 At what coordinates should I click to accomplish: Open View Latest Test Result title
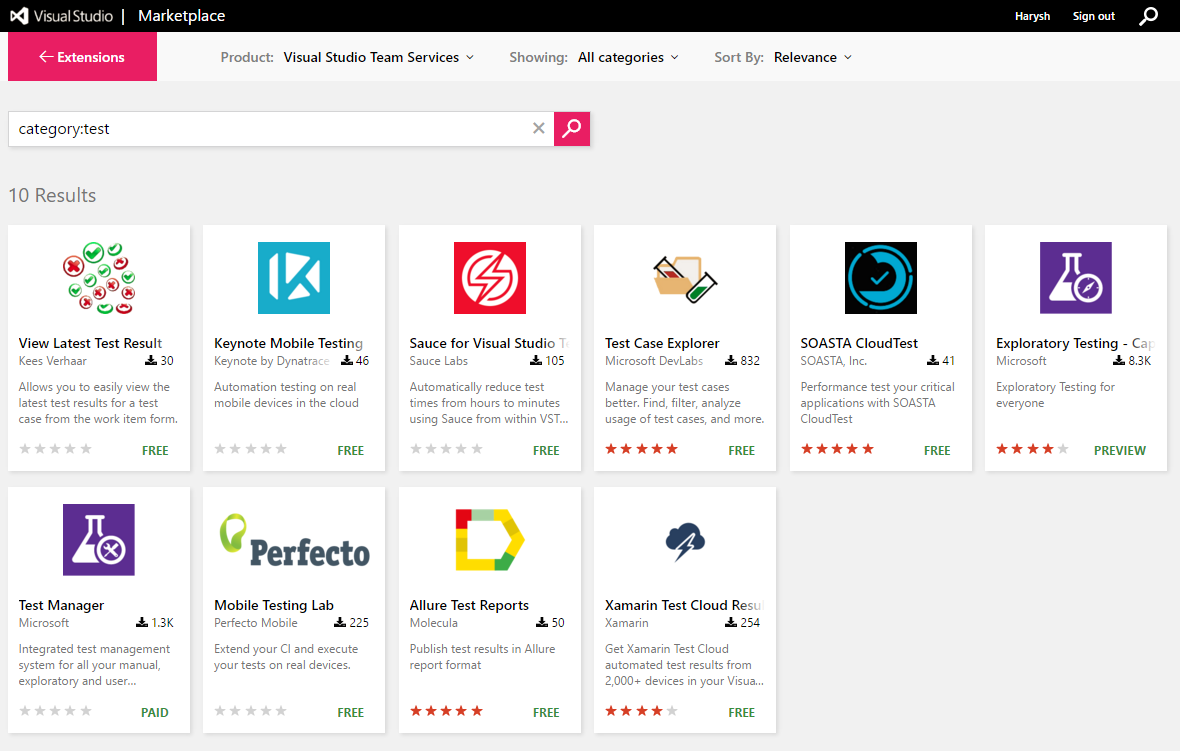90,343
